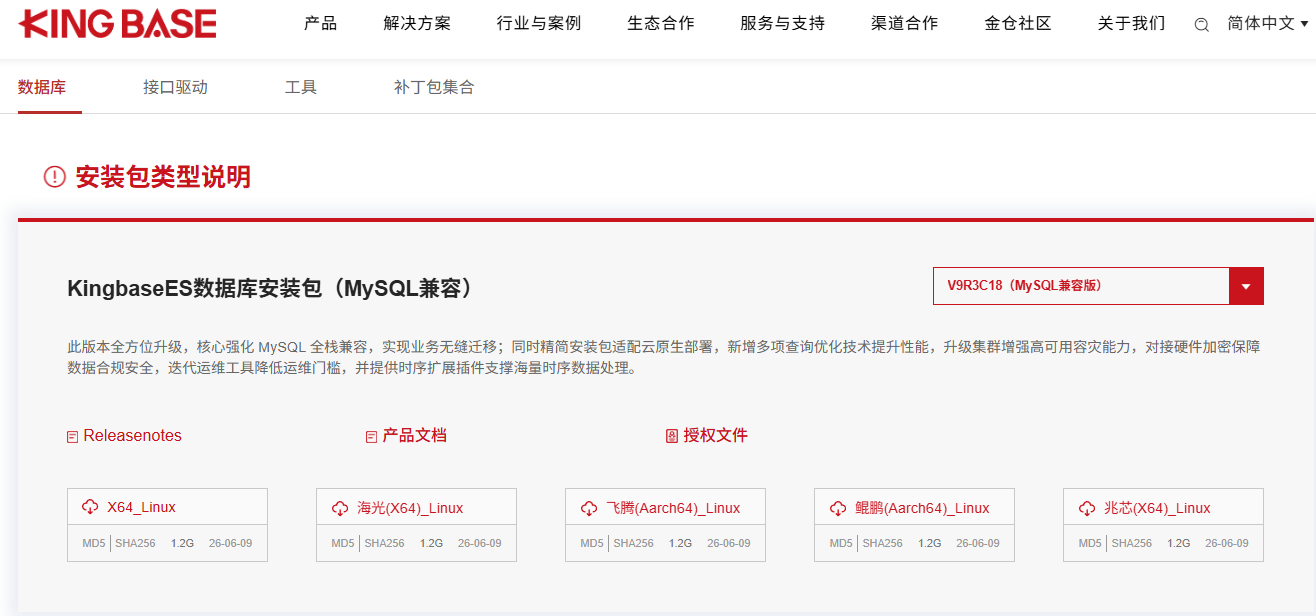Image resolution: width=1316 pixels, height=616 pixels.
Task: Open the 渠道合作 menu
Action: pos(905,23)
